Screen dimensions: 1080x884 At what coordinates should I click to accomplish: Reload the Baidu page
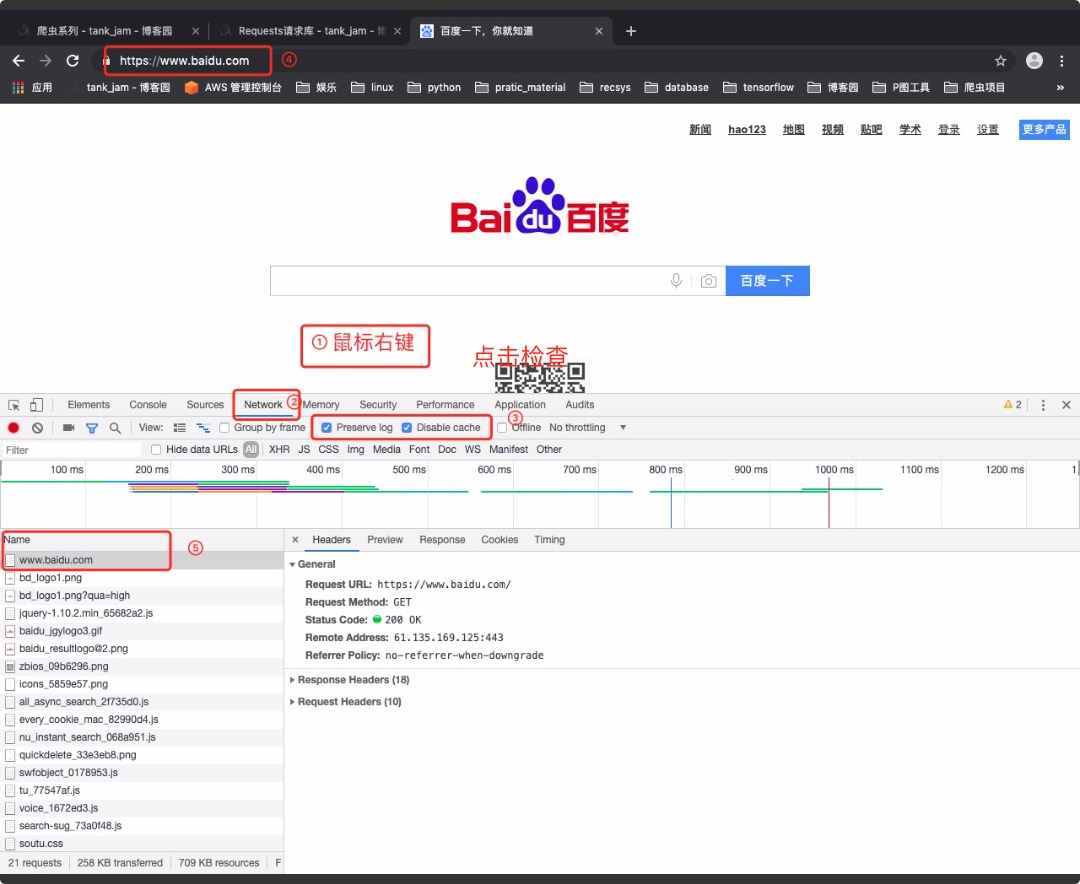pyautogui.click(x=72, y=61)
